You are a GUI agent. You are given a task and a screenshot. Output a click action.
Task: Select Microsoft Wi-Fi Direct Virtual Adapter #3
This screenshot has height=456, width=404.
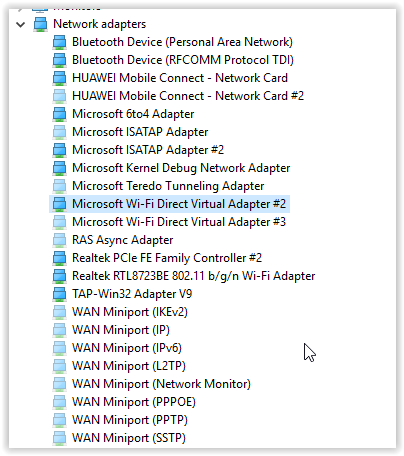(179, 222)
